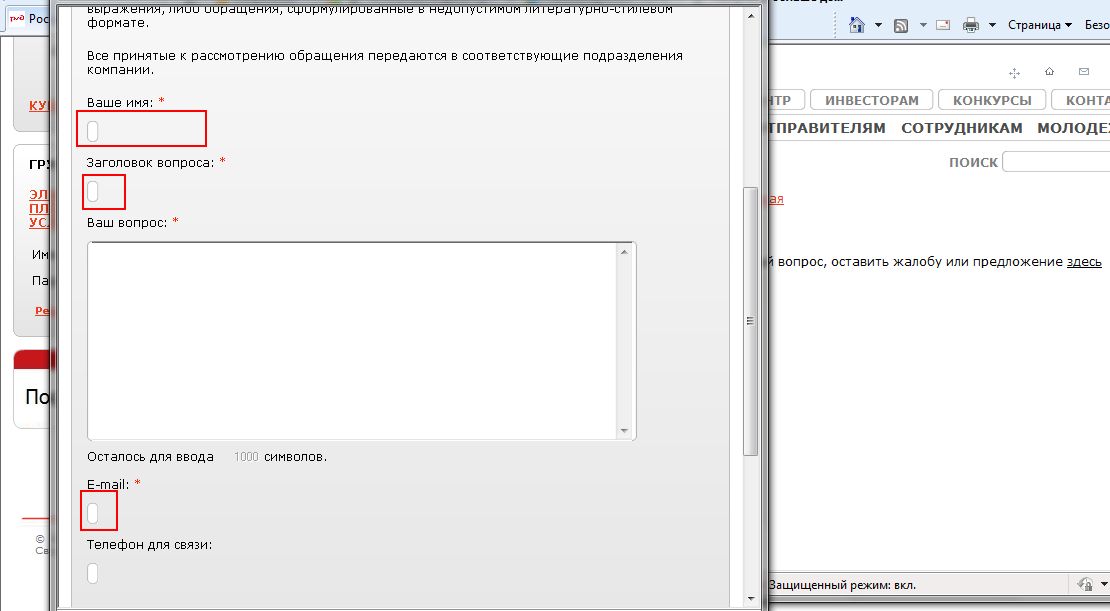Click the E-mail input field
Image resolution: width=1110 pixels, height=611 pixels.
pyautogui.click(x=100, y=513)
